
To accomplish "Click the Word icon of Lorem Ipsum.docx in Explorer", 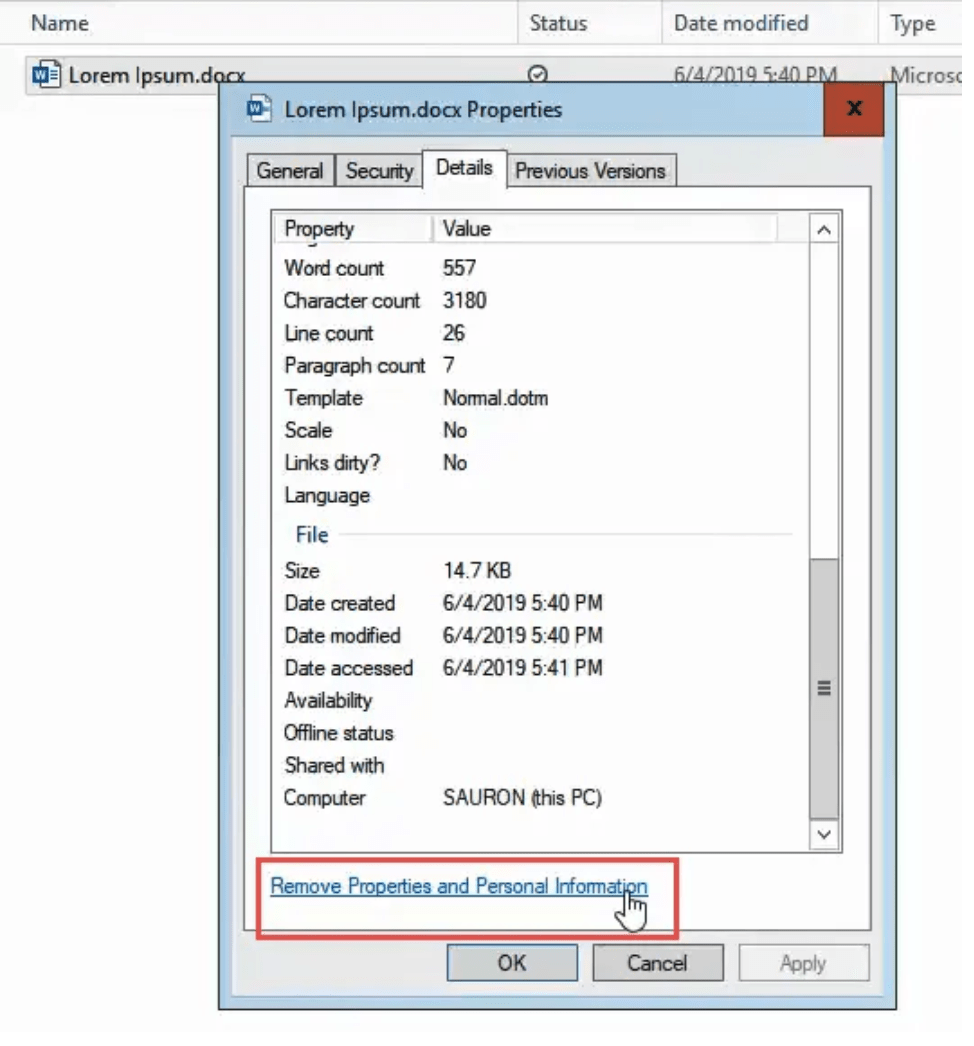I will pyautogui.click(x=46, y=74).
